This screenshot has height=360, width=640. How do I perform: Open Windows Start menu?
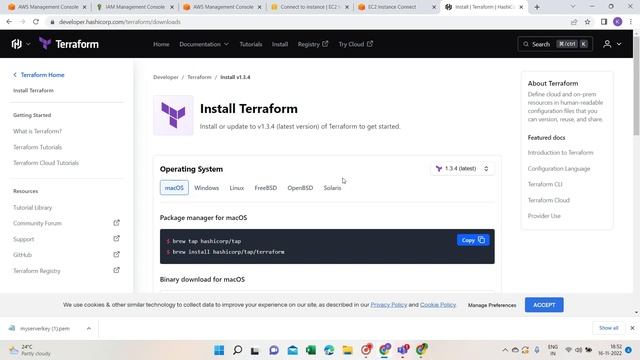(x=219, y=350)
